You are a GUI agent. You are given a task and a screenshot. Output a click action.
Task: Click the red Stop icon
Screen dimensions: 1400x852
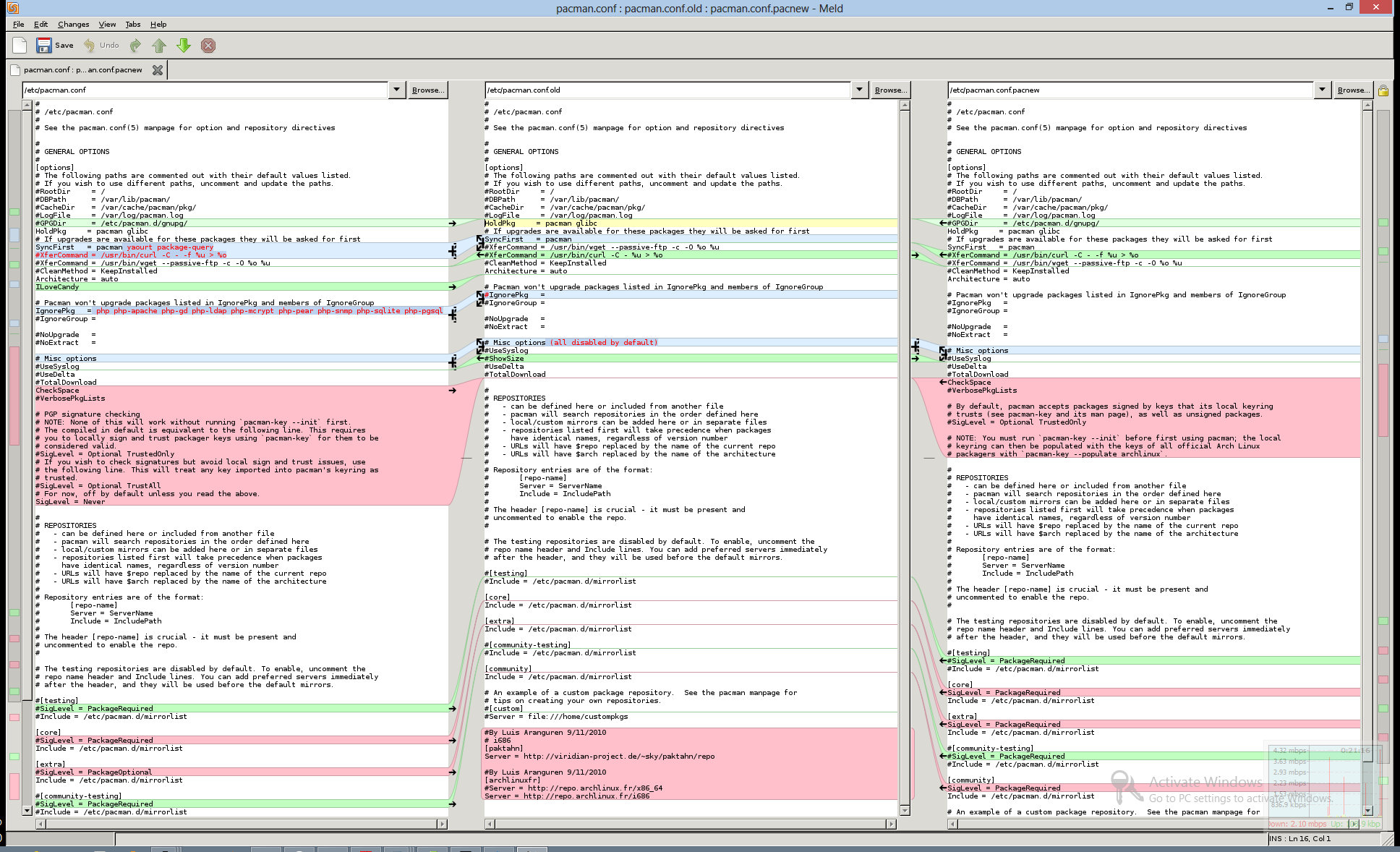(208, 46)
